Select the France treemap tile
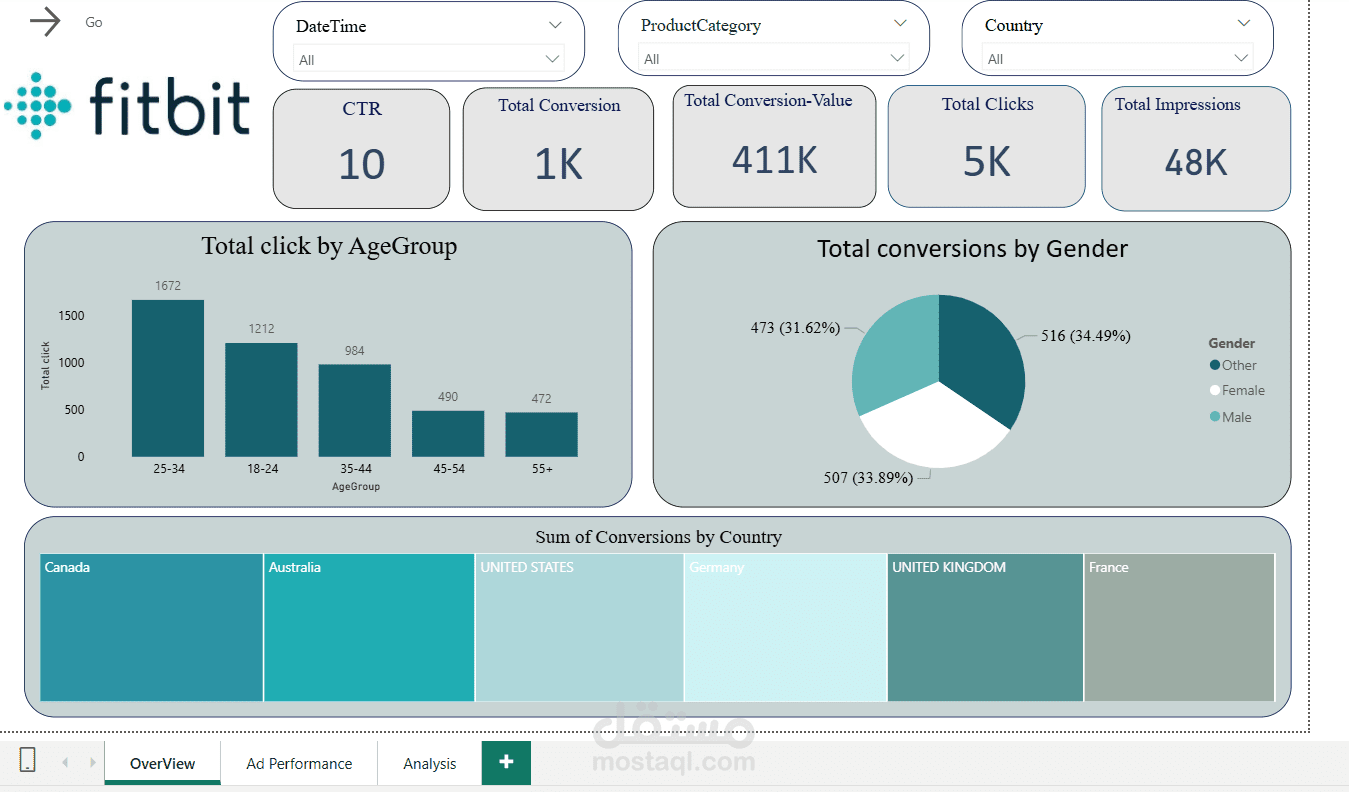This screenshot has height=792, width=1349. tap(1180, 627)
